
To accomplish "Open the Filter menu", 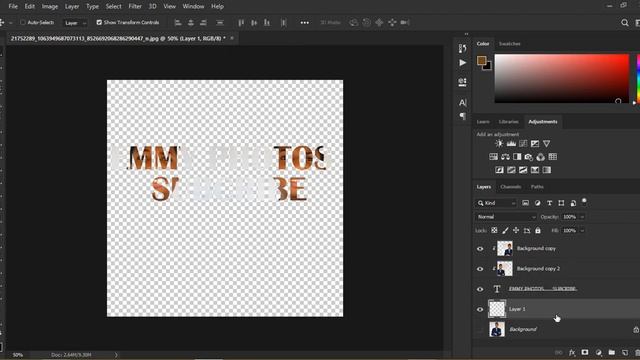I will click(x=135, y=7).
